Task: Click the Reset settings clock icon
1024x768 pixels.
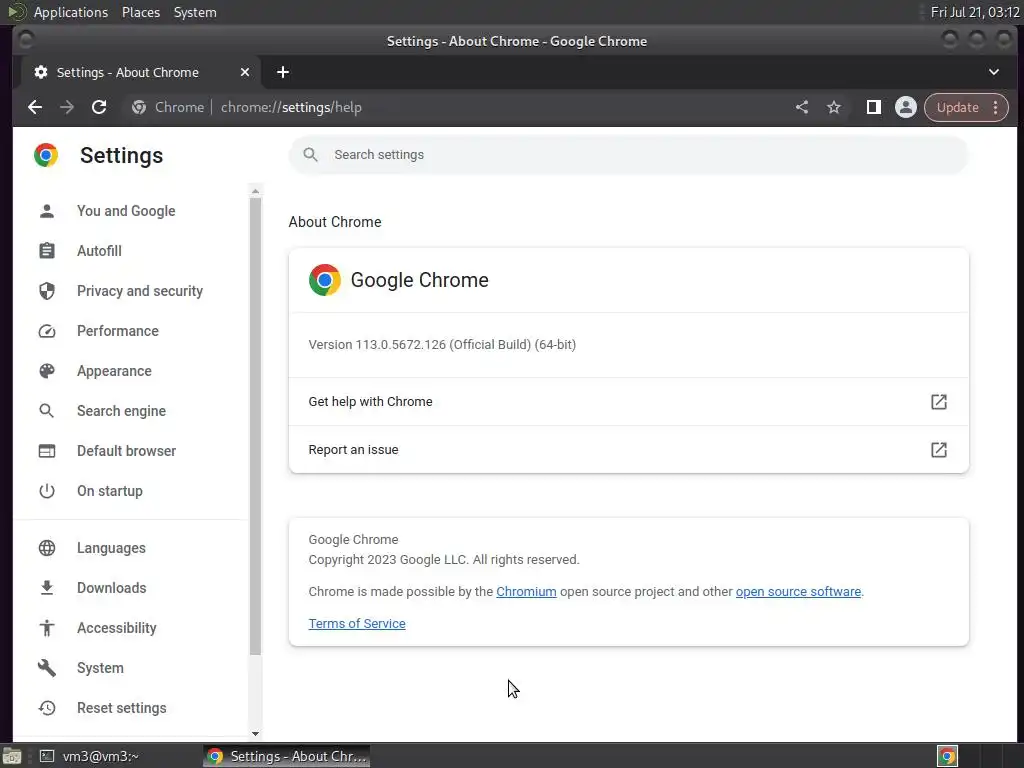Action: 47,708
